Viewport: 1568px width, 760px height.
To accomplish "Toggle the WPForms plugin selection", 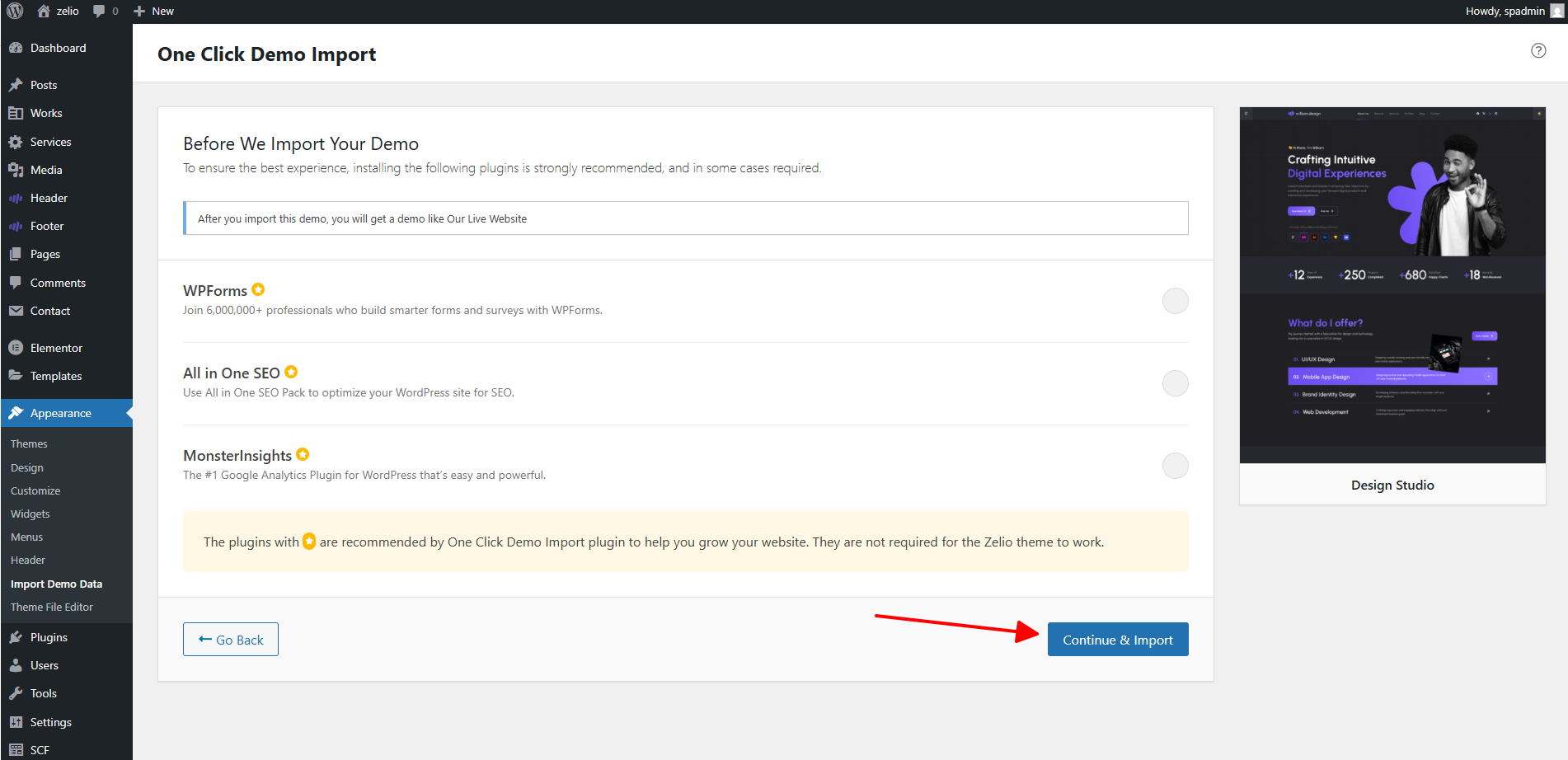I will (x=1175, y=301).
